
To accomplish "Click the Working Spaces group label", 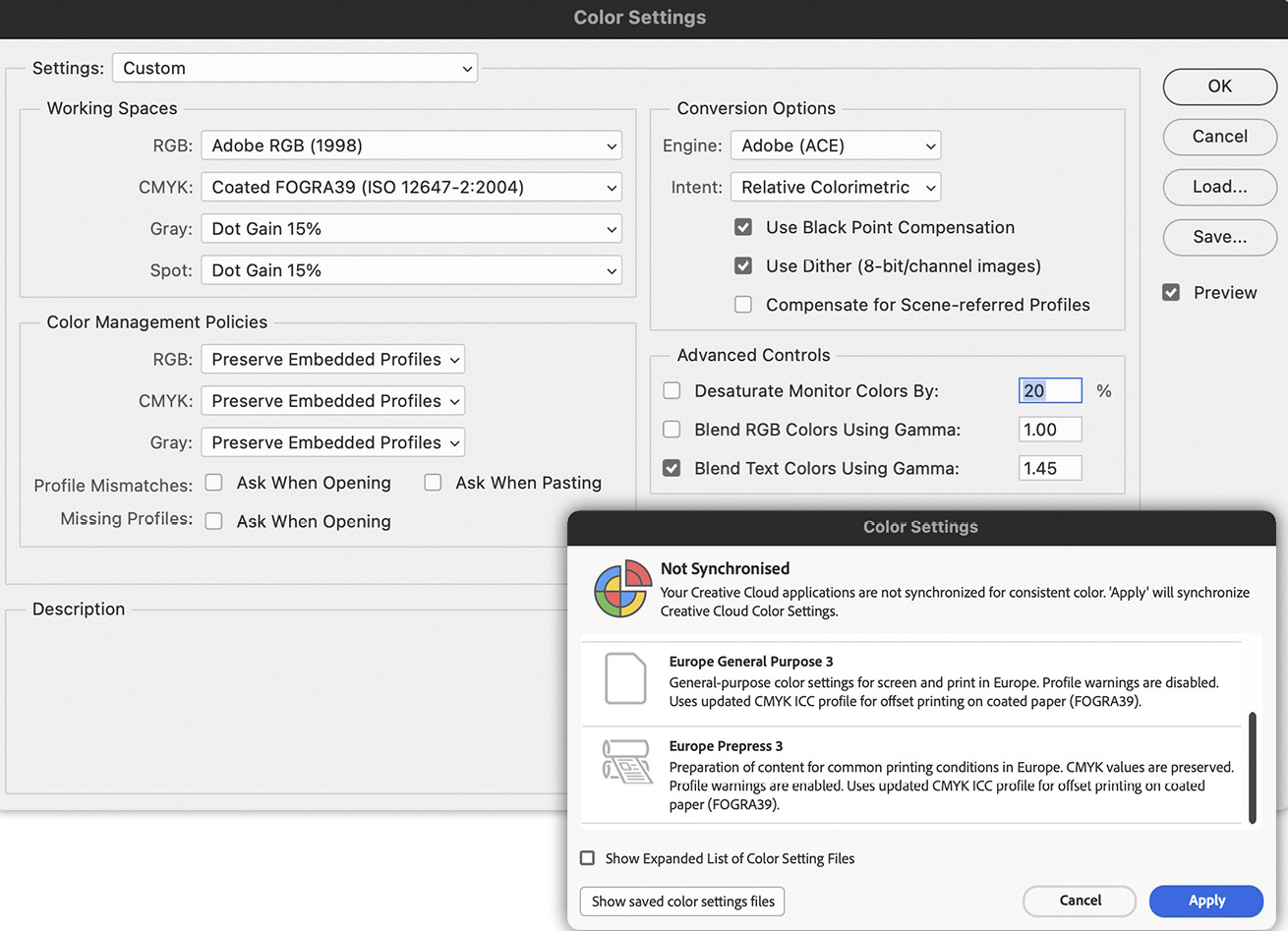I will point(112,108).
